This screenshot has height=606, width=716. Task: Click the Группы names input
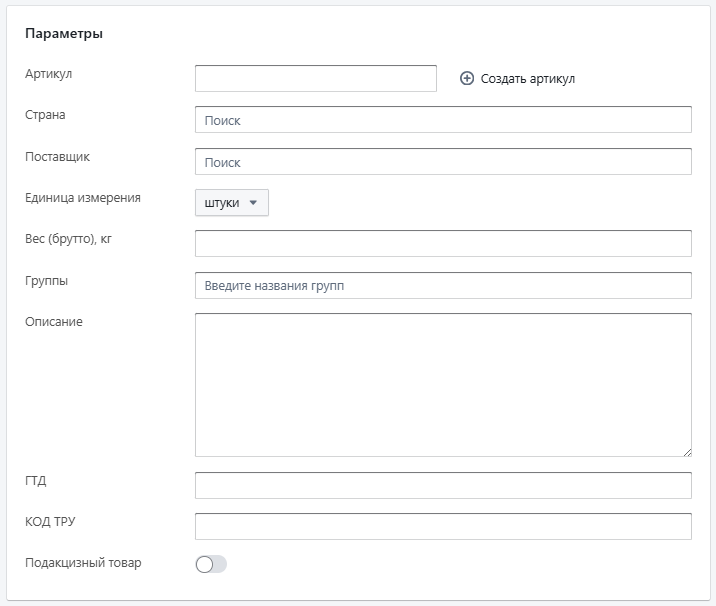pos(443,285)
